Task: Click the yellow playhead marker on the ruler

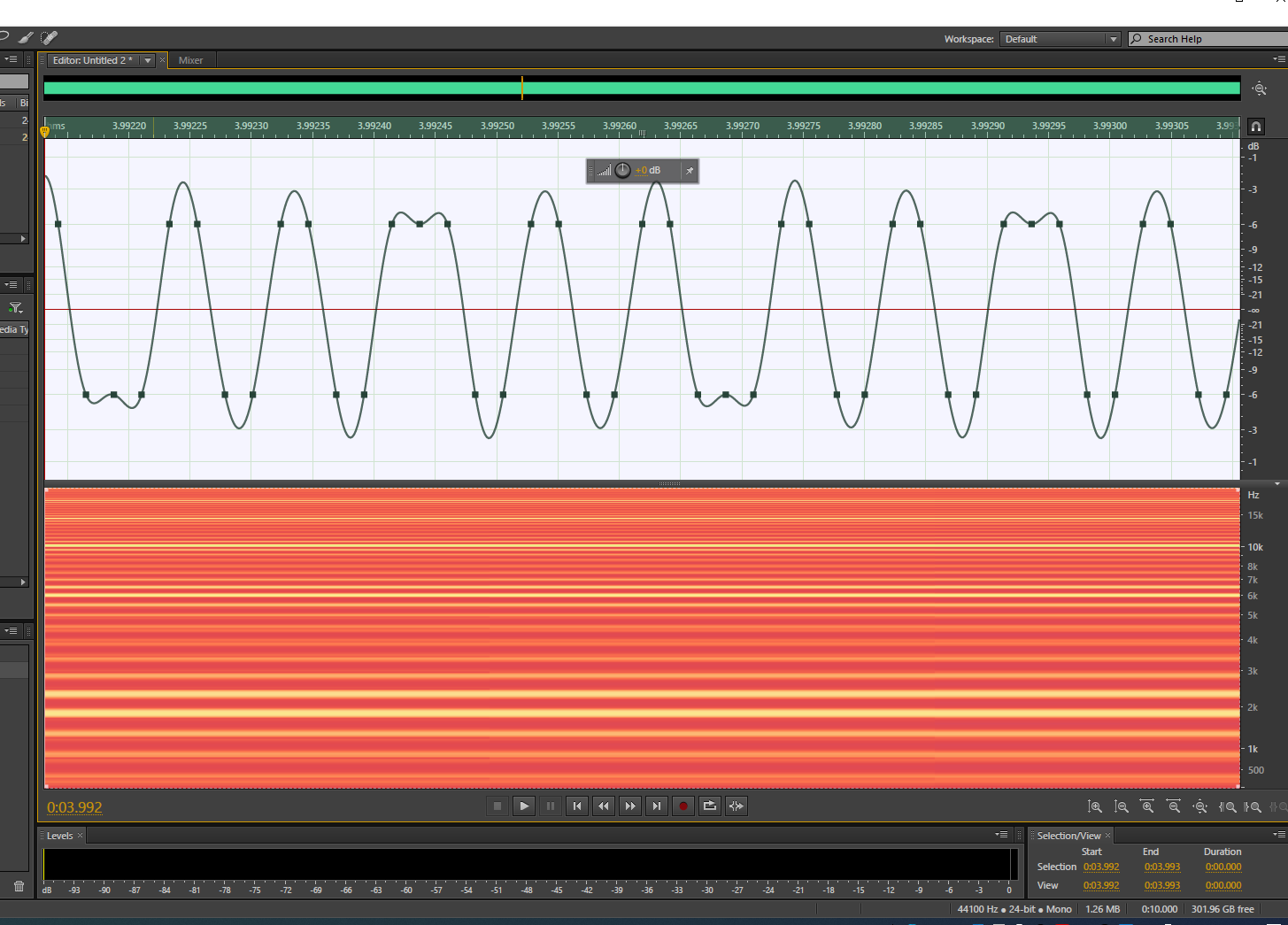Action: click(x=44, y=131)
